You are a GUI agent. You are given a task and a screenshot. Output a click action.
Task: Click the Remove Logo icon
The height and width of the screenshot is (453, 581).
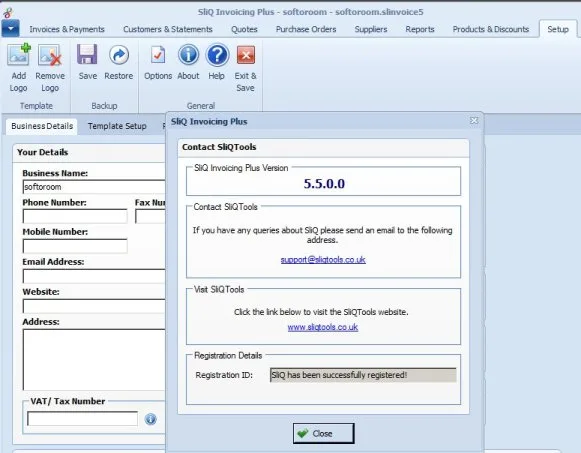50,55
